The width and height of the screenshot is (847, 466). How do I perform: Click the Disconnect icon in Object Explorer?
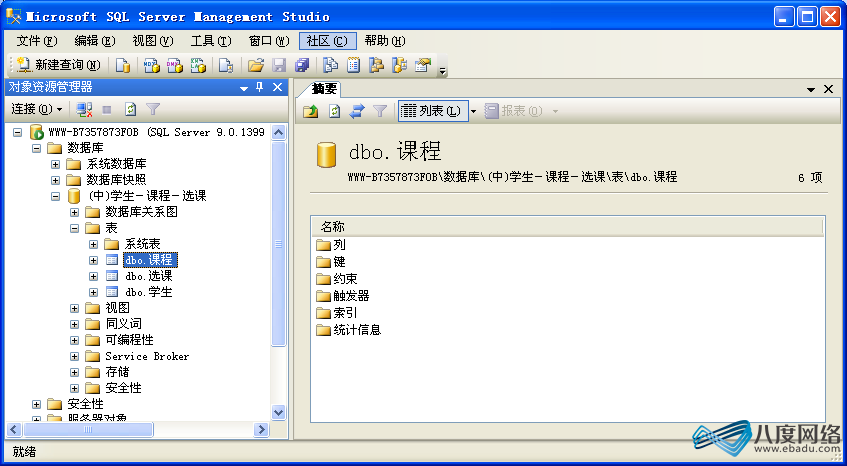tap(84, 110)
